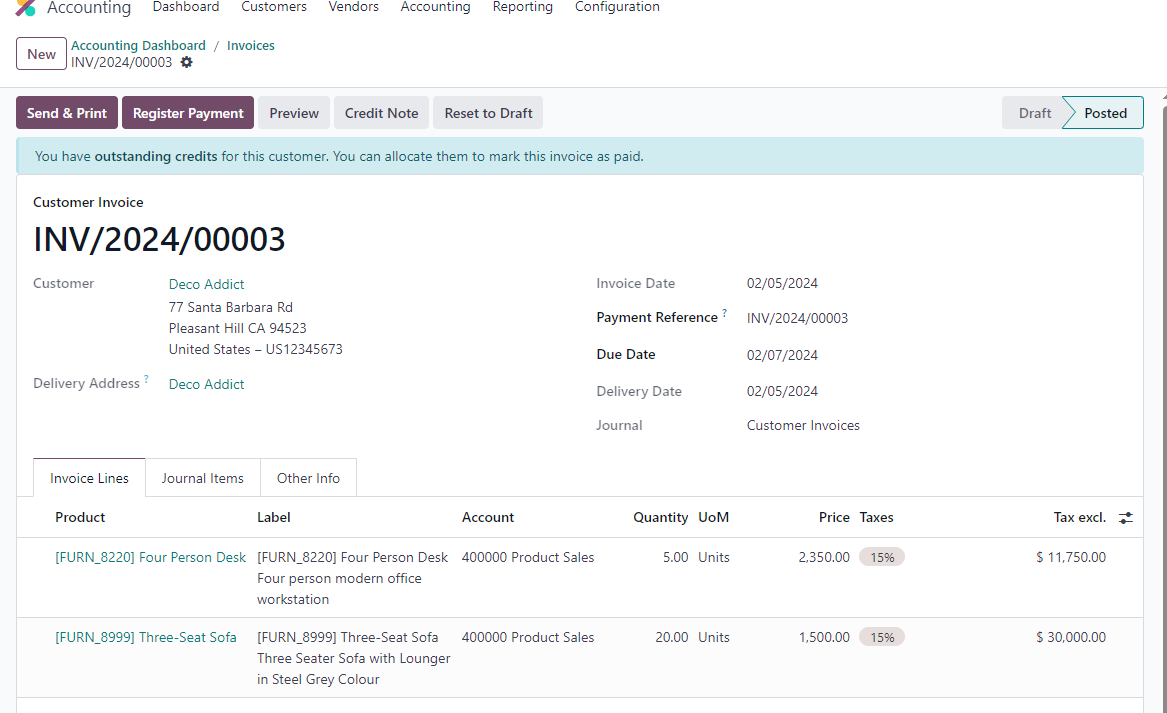The image size is (1167, 713).
Task: Click the Preview button
Action: pyautogui.click(x=294, y=113)
